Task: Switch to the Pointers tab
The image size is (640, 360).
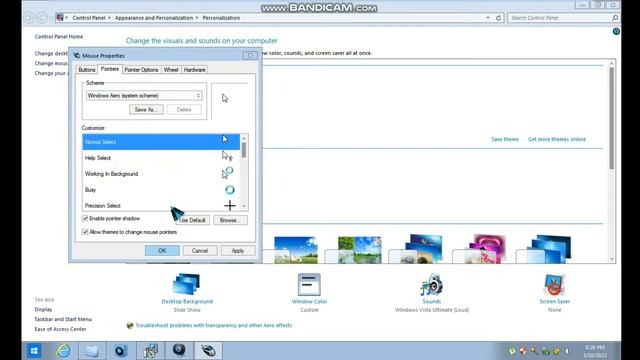Action: tap(110, 69)
